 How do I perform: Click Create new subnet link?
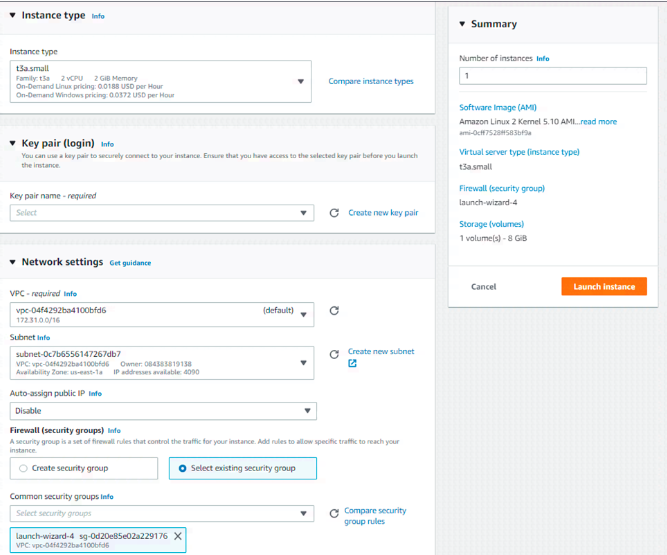381,351
